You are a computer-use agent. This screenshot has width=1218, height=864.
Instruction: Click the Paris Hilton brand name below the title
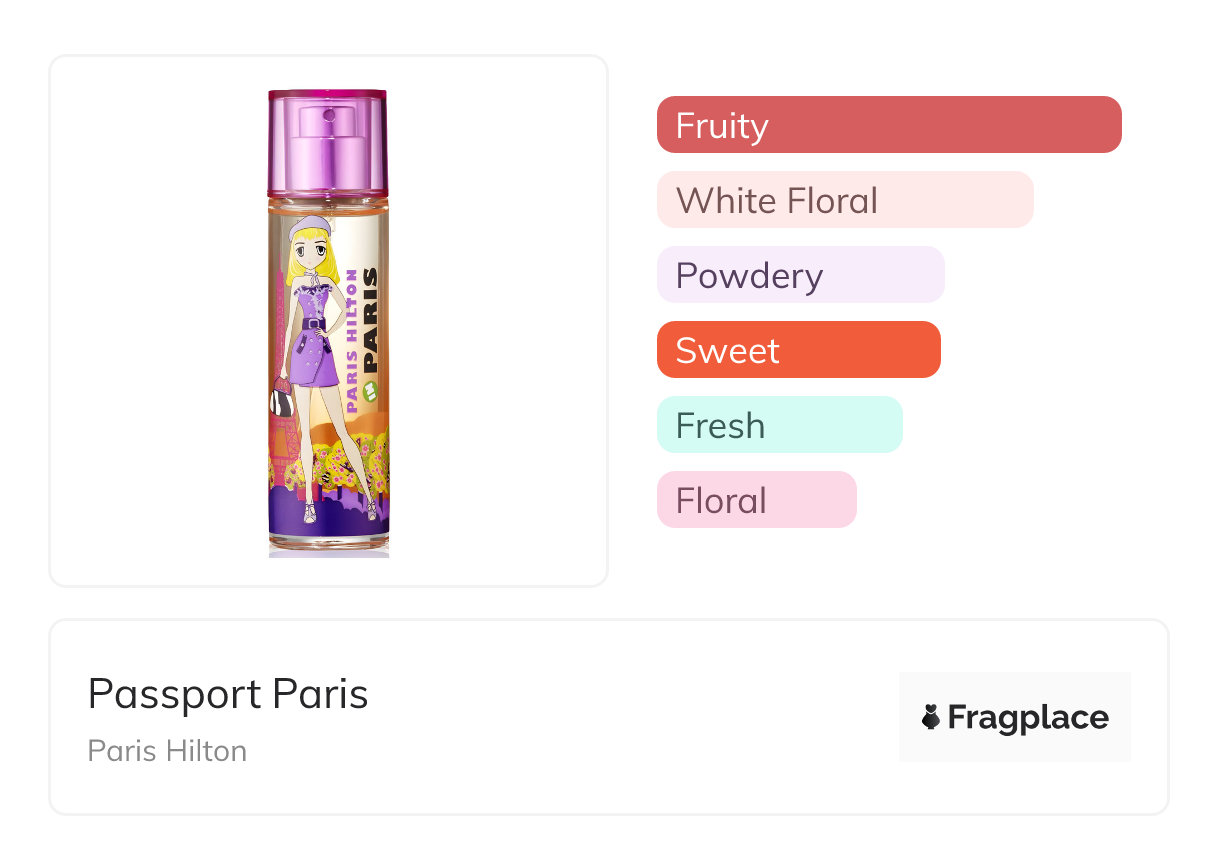[167, 751]
